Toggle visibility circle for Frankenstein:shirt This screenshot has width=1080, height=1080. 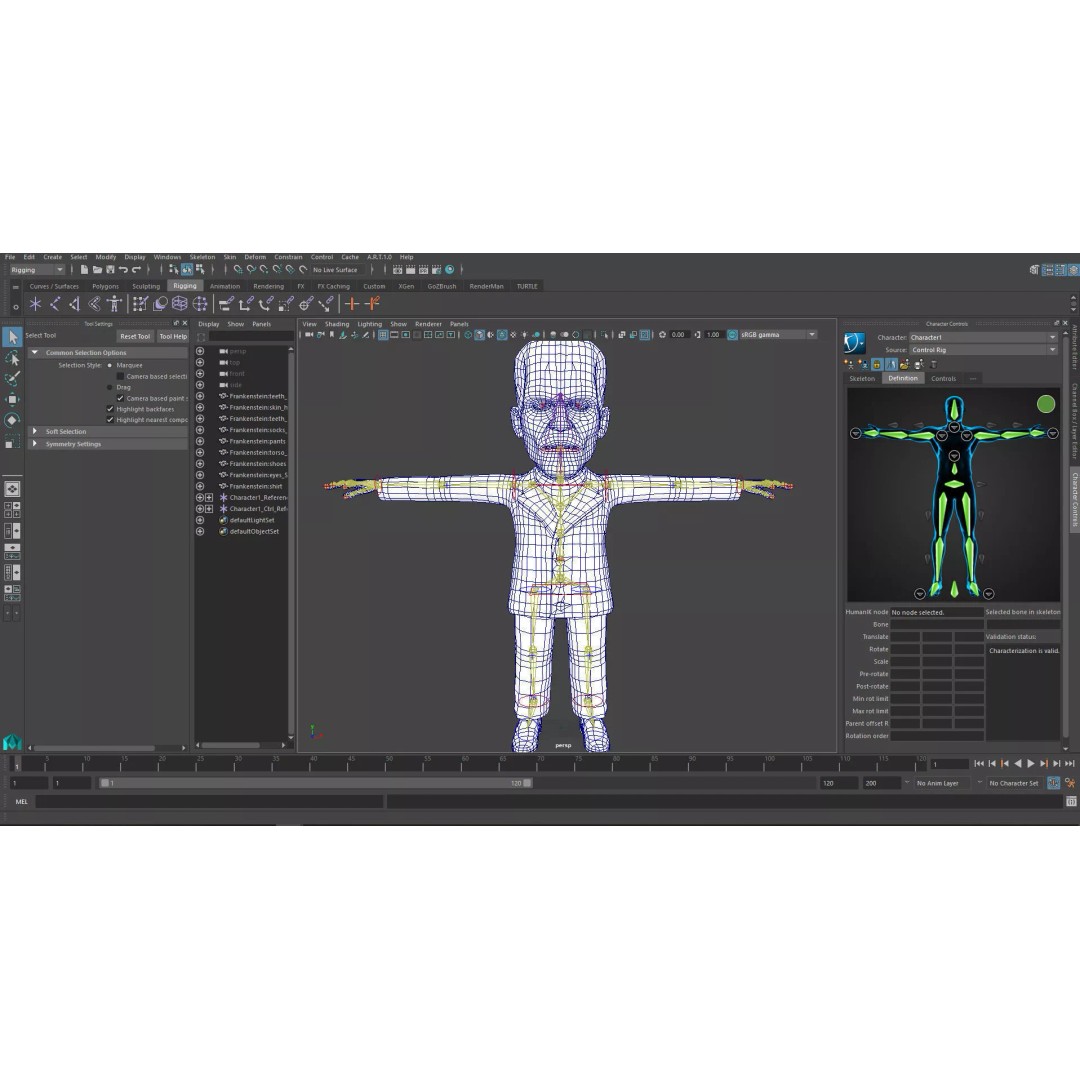point(200,486)
